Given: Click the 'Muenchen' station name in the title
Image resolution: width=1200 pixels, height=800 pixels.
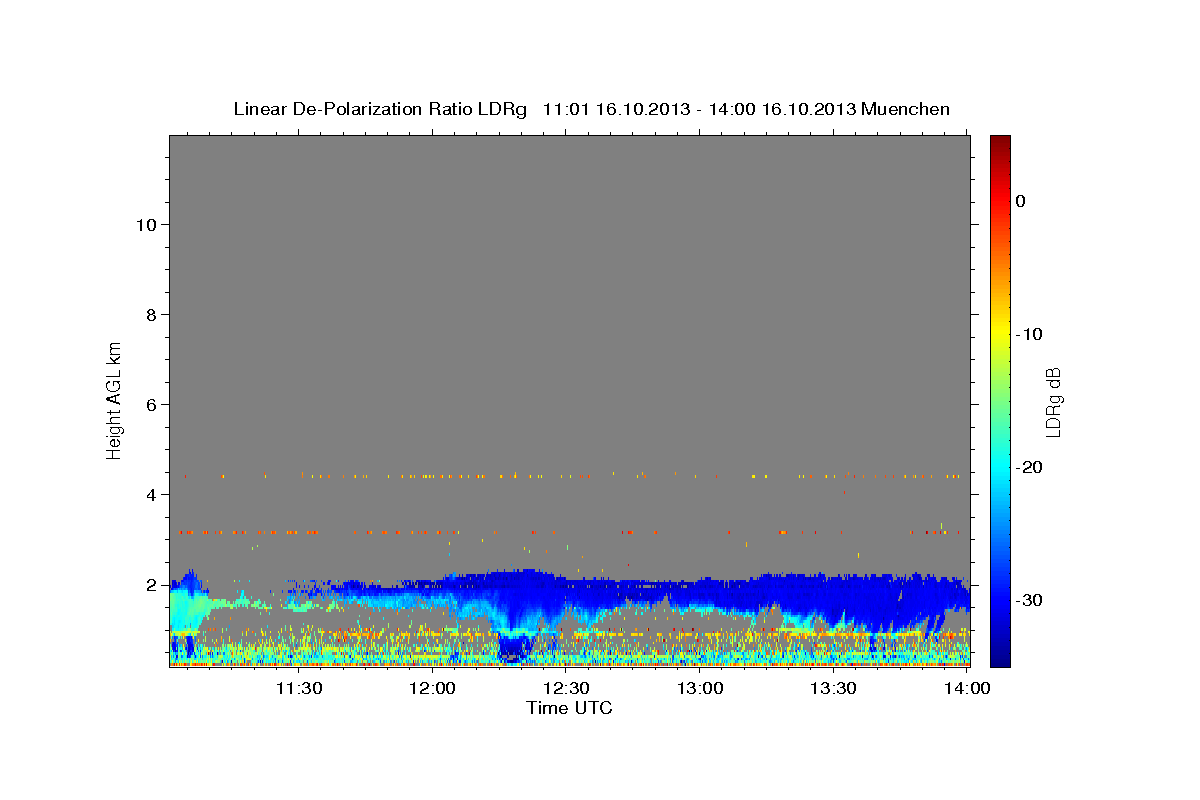Looking at the screenshot, I should (906, 109).
